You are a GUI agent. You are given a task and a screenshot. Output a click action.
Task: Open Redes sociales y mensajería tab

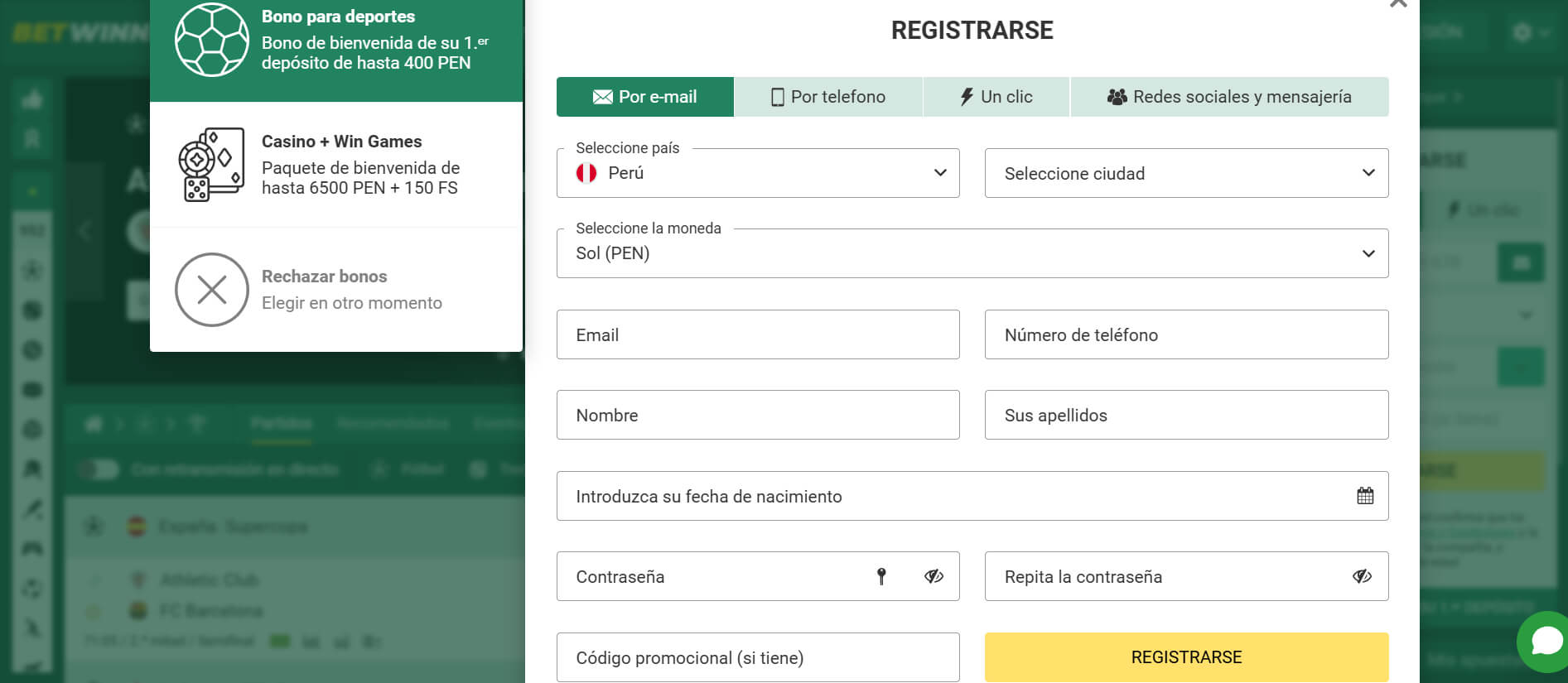point(1229,97)
